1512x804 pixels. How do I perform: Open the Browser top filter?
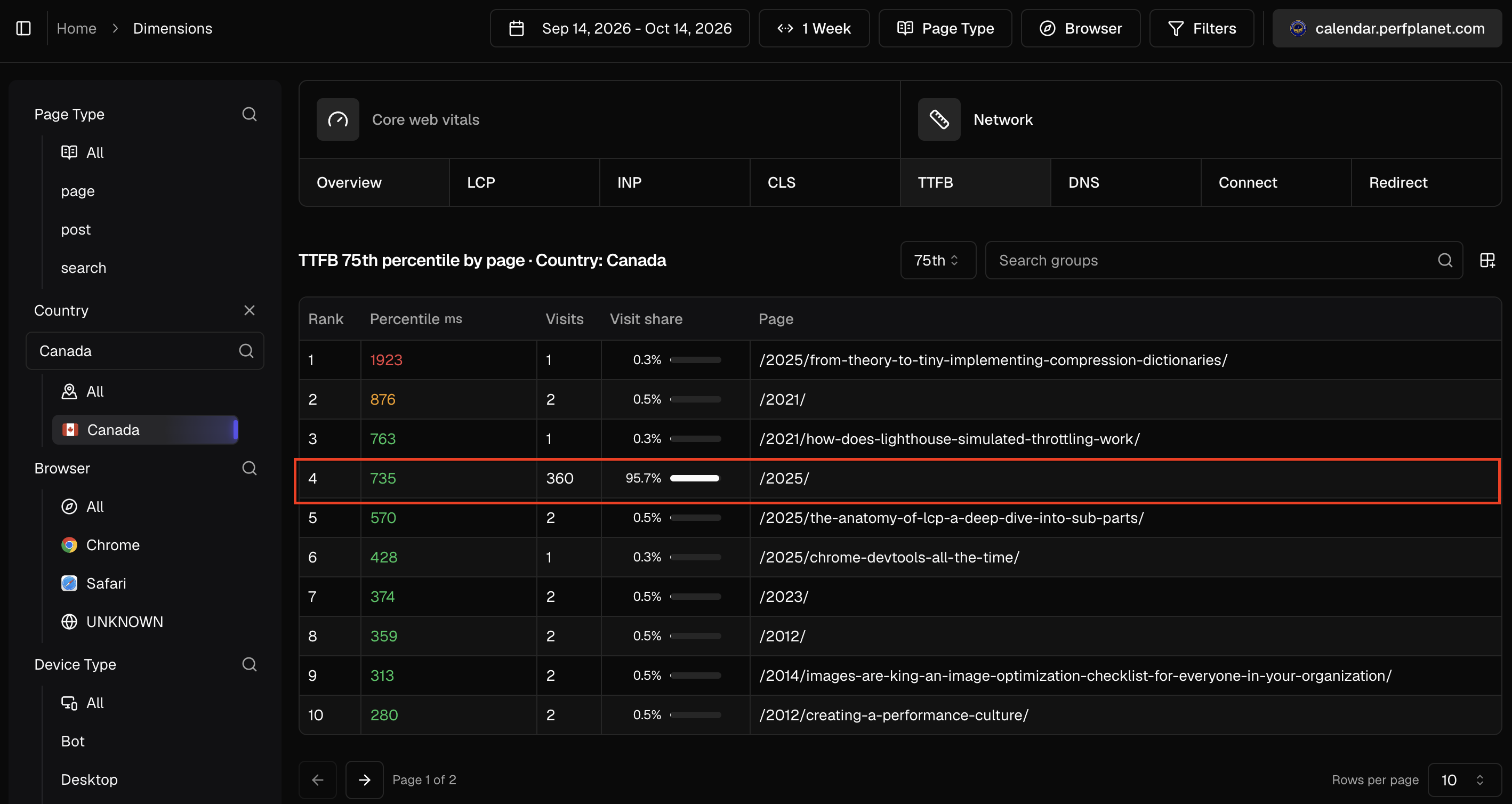[1081, 28]
